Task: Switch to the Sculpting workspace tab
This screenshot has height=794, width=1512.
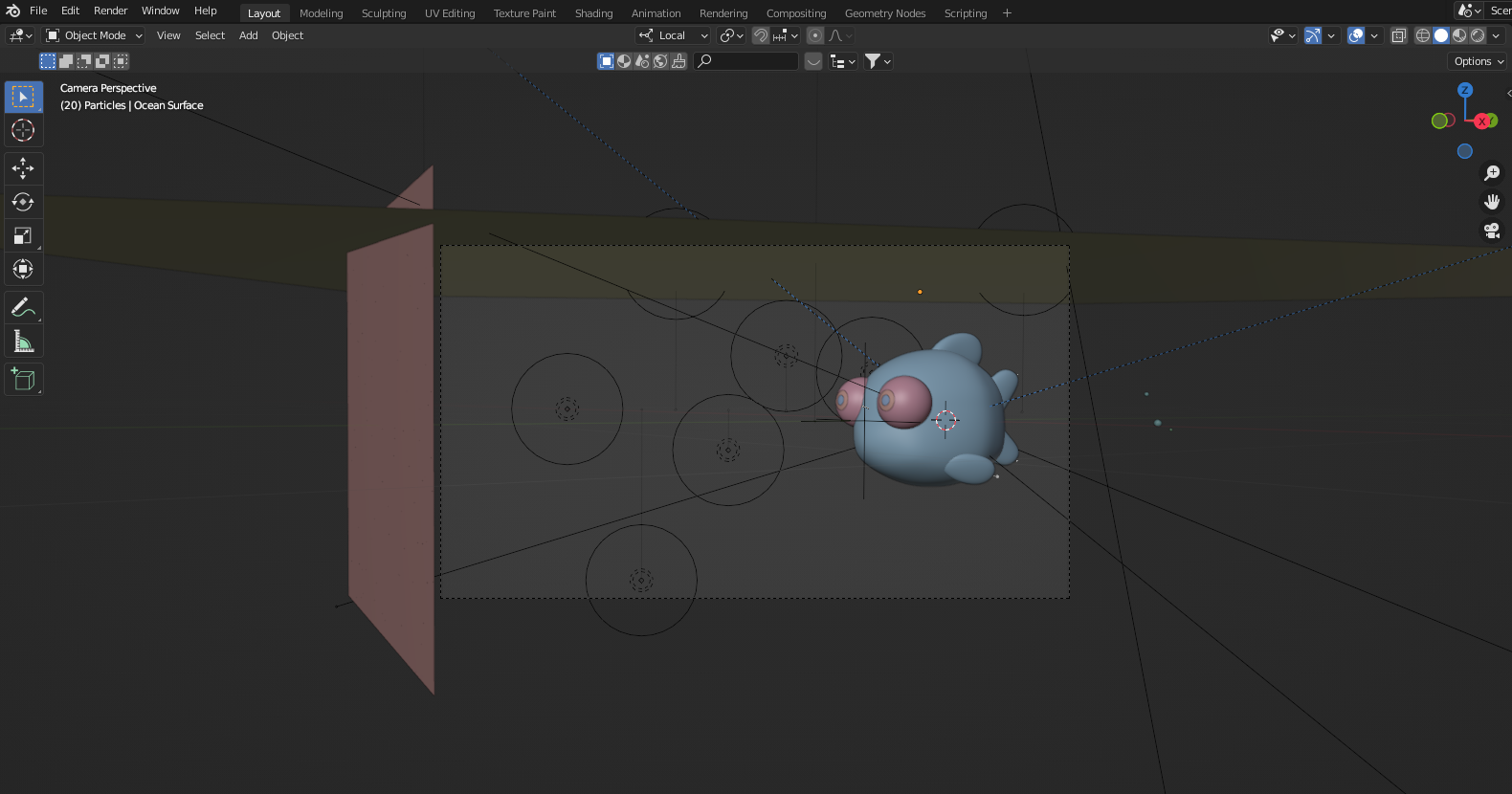Action: point(384,13)
